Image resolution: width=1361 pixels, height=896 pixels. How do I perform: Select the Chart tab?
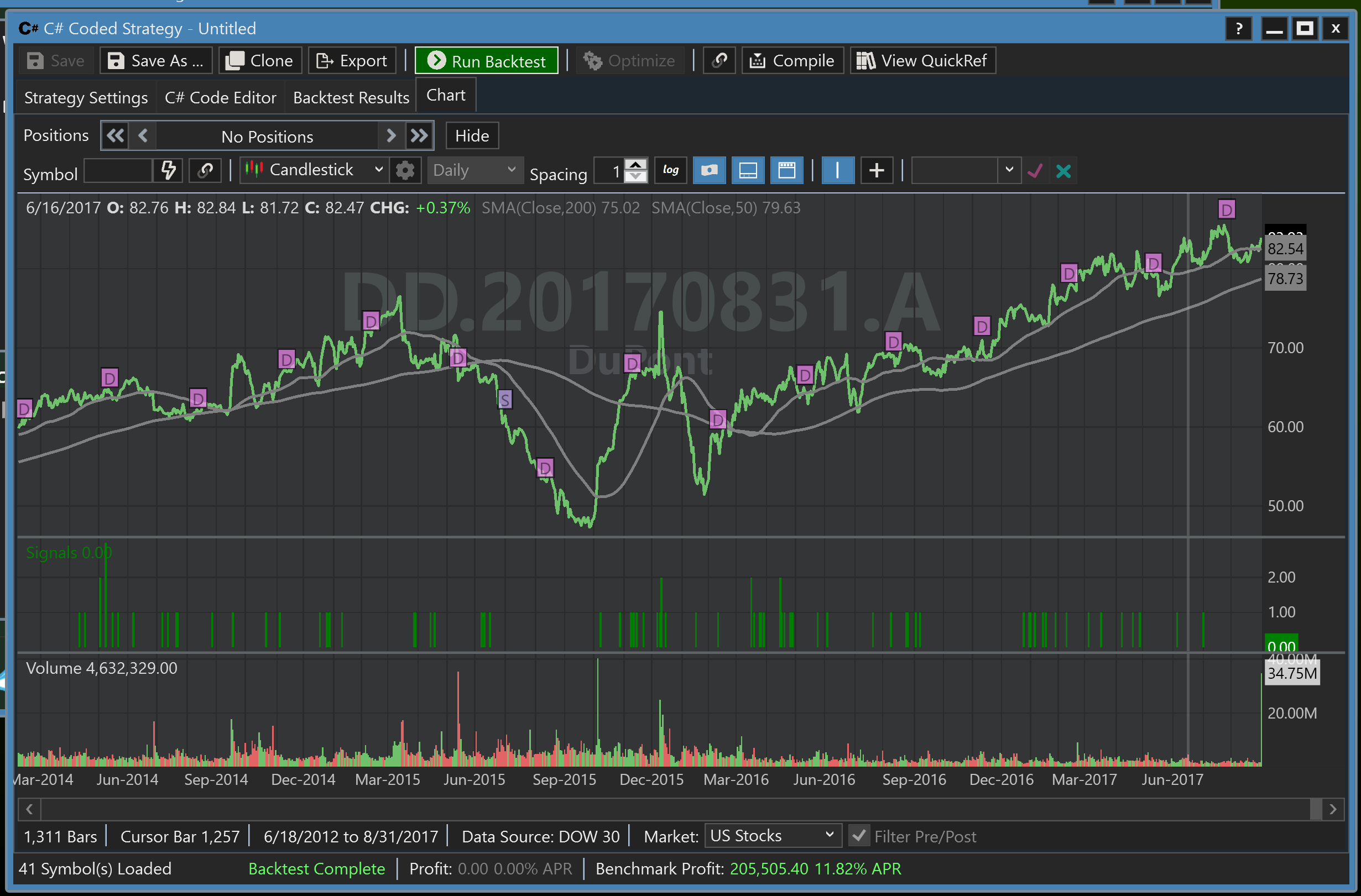(446, 96)
